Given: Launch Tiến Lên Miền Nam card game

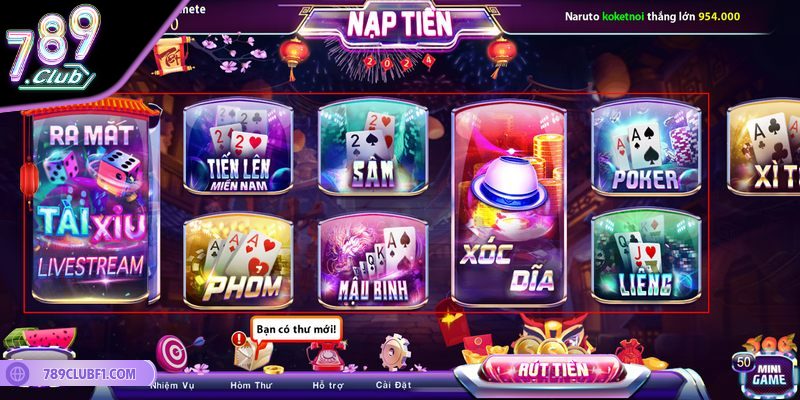Looking at the screenshot, I should click(238, 147).
